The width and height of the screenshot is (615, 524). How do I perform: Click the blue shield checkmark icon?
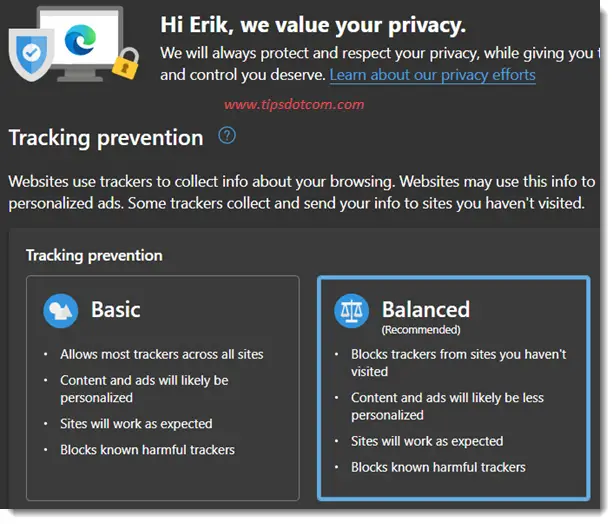pos(31,54)
